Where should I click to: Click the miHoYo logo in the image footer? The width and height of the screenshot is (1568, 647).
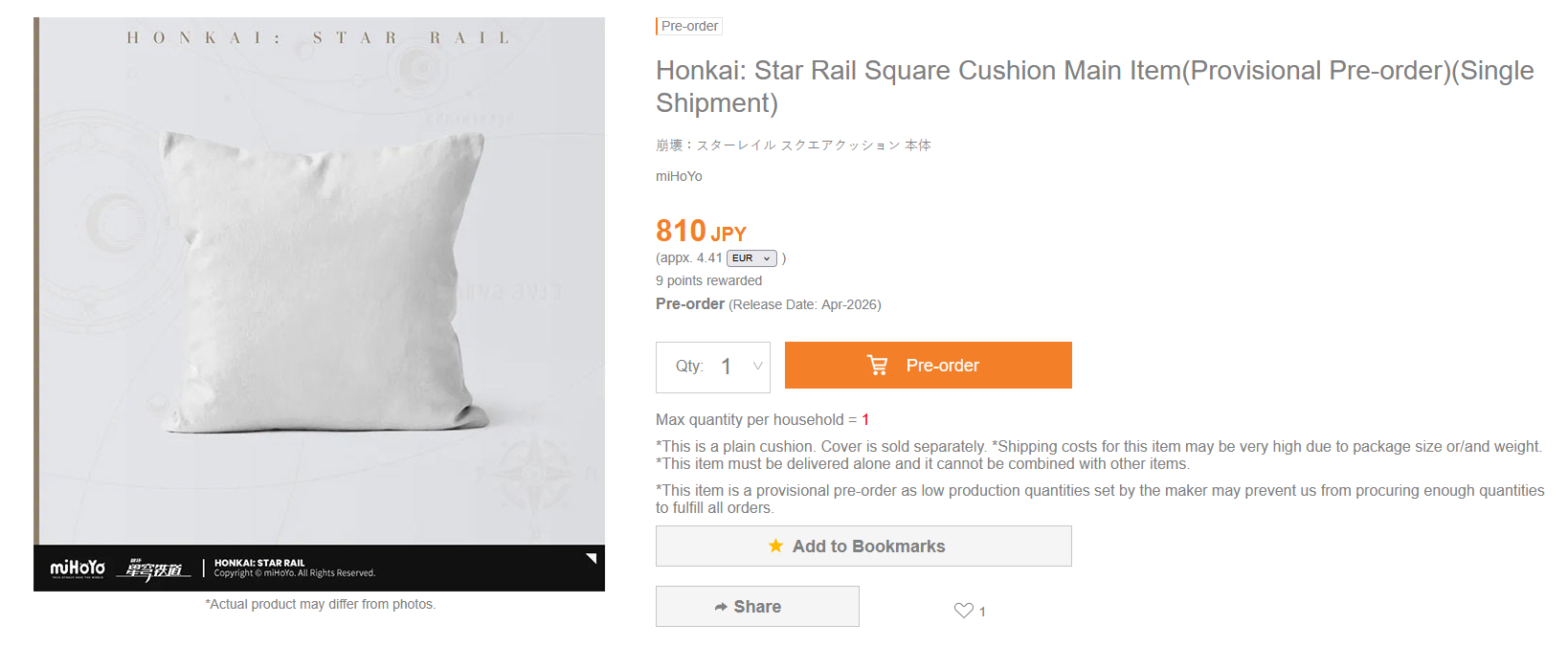pos(78,569)
